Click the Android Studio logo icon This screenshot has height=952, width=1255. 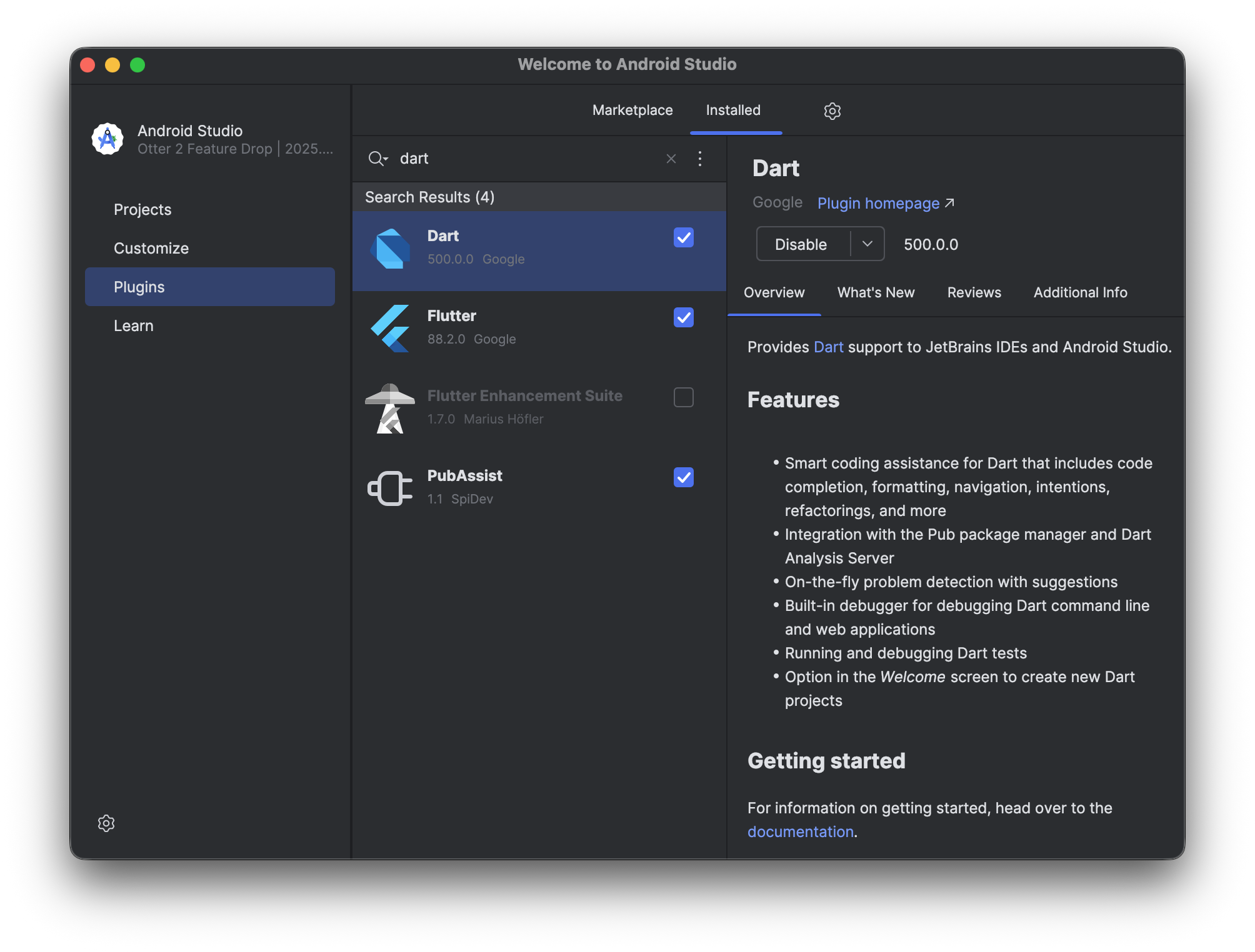(x=107, y=139)
